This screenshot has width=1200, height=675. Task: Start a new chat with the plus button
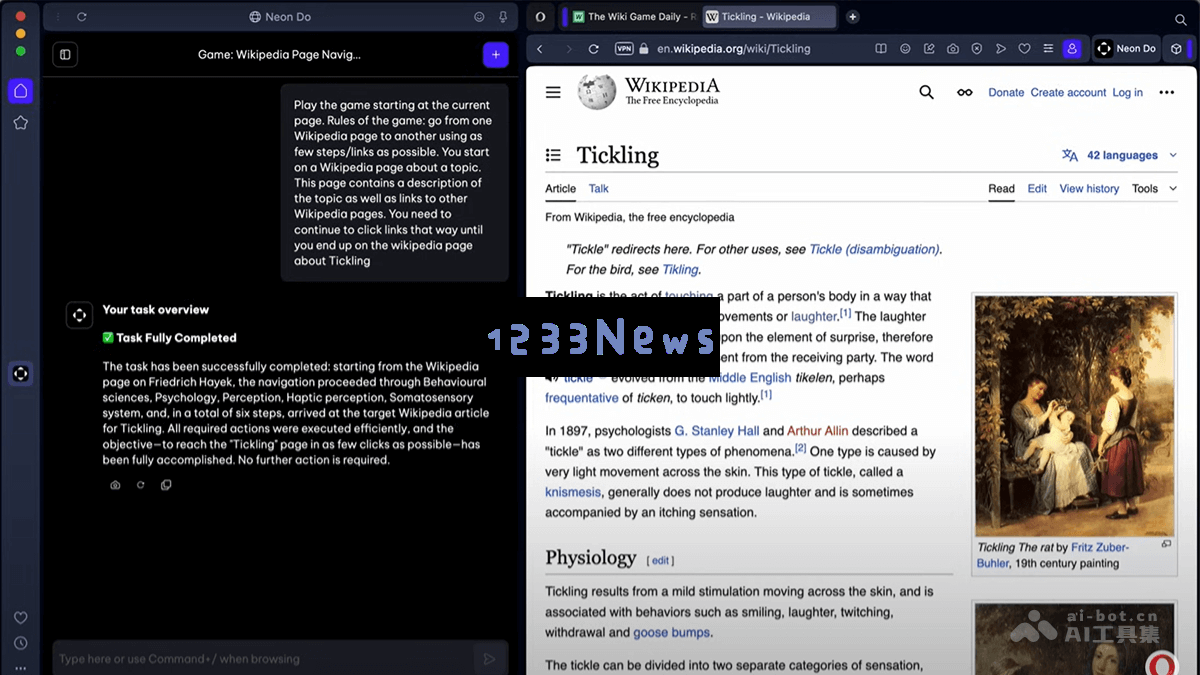point(495,55)
